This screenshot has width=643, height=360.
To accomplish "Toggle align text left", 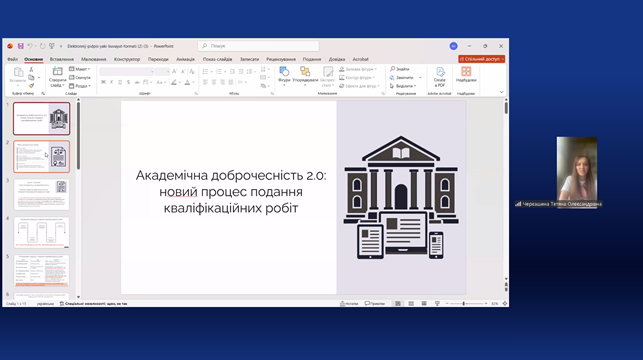I will (205, 82).
